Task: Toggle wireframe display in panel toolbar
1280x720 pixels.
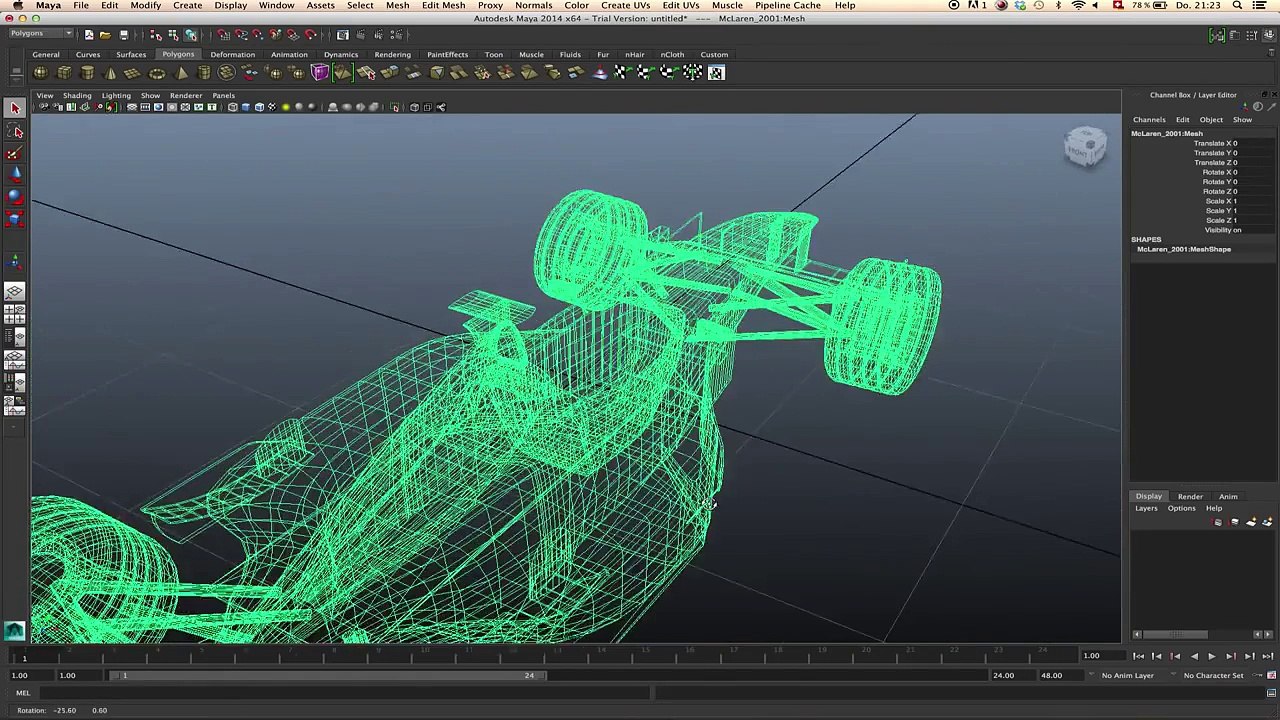Action: [x=233, y=107]
